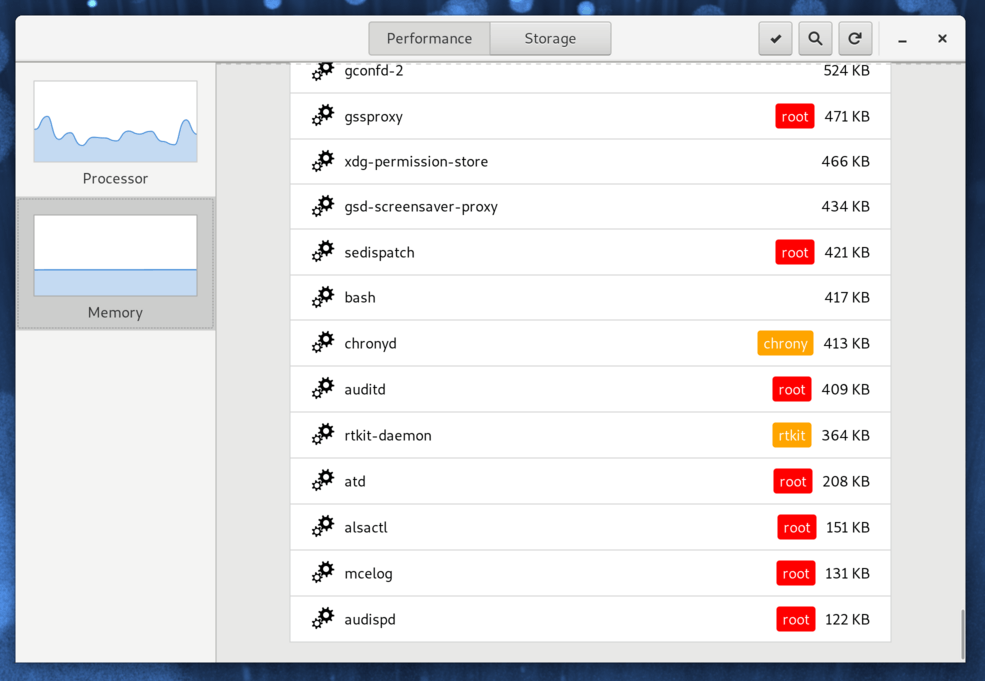Click the gear icon for gconfd-2
The height and width of the screenshot is (681, 985).
tap(323, 71)
